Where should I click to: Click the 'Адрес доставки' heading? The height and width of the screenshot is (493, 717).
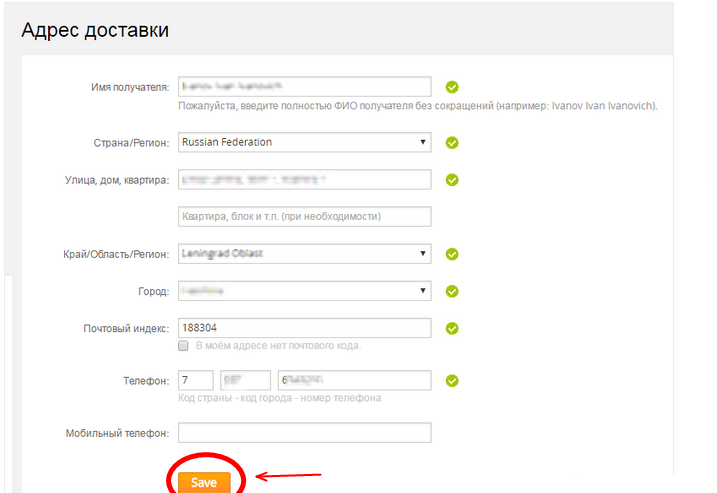95,30
